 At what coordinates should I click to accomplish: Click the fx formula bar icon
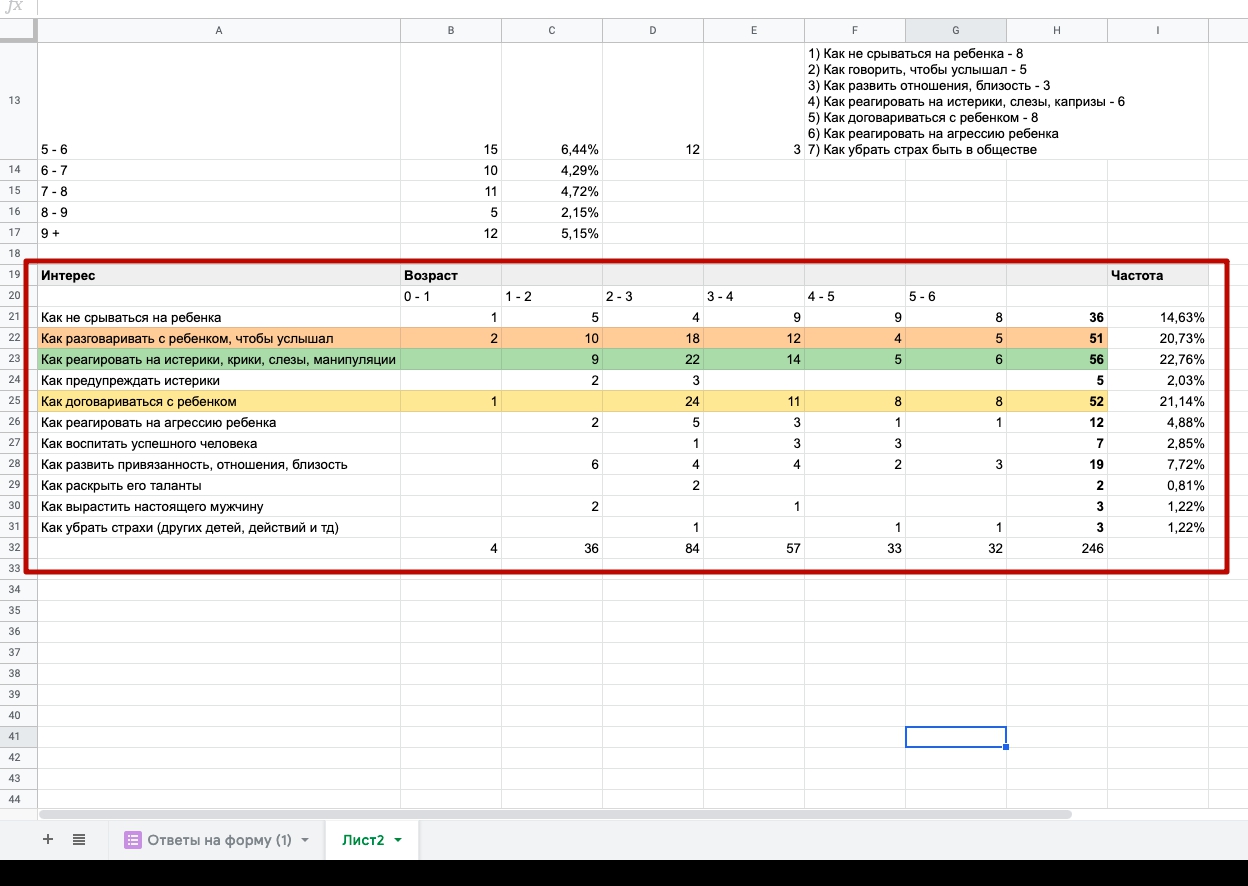14,6
